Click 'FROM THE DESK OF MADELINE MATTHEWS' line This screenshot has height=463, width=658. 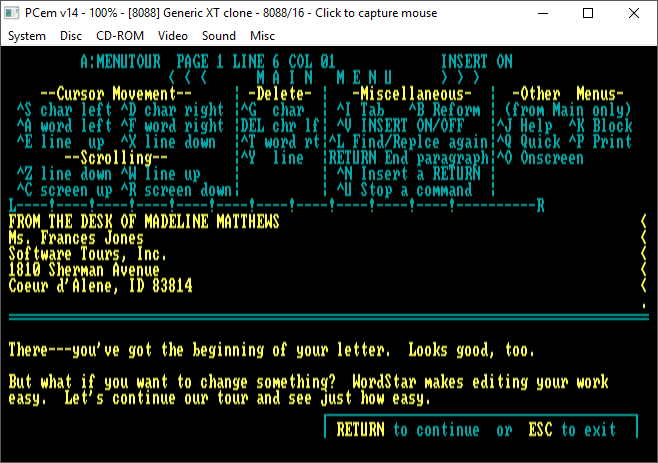coord(144,222)
